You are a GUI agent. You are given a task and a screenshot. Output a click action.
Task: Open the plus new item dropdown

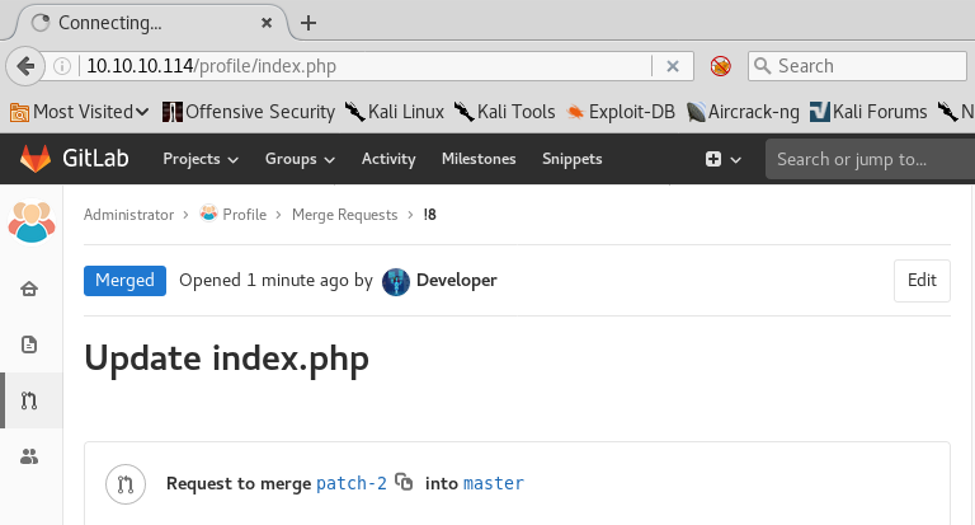724,159
